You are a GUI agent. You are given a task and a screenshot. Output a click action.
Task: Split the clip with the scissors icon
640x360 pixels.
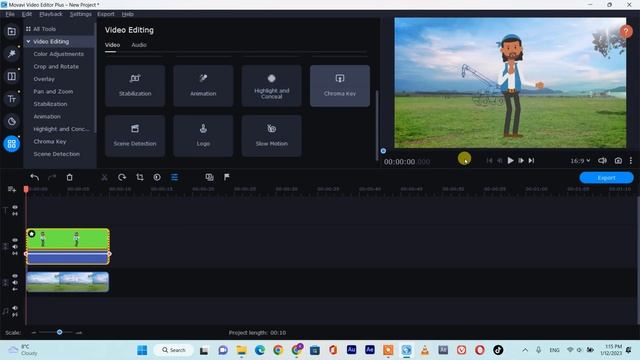click(104, 177)
